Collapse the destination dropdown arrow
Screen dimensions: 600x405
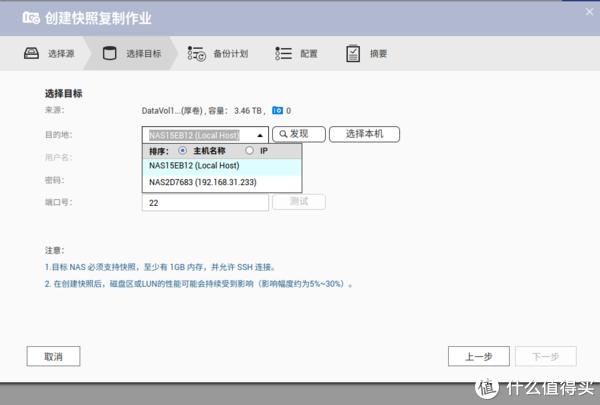pyautogui.click(x=260, y=135)
